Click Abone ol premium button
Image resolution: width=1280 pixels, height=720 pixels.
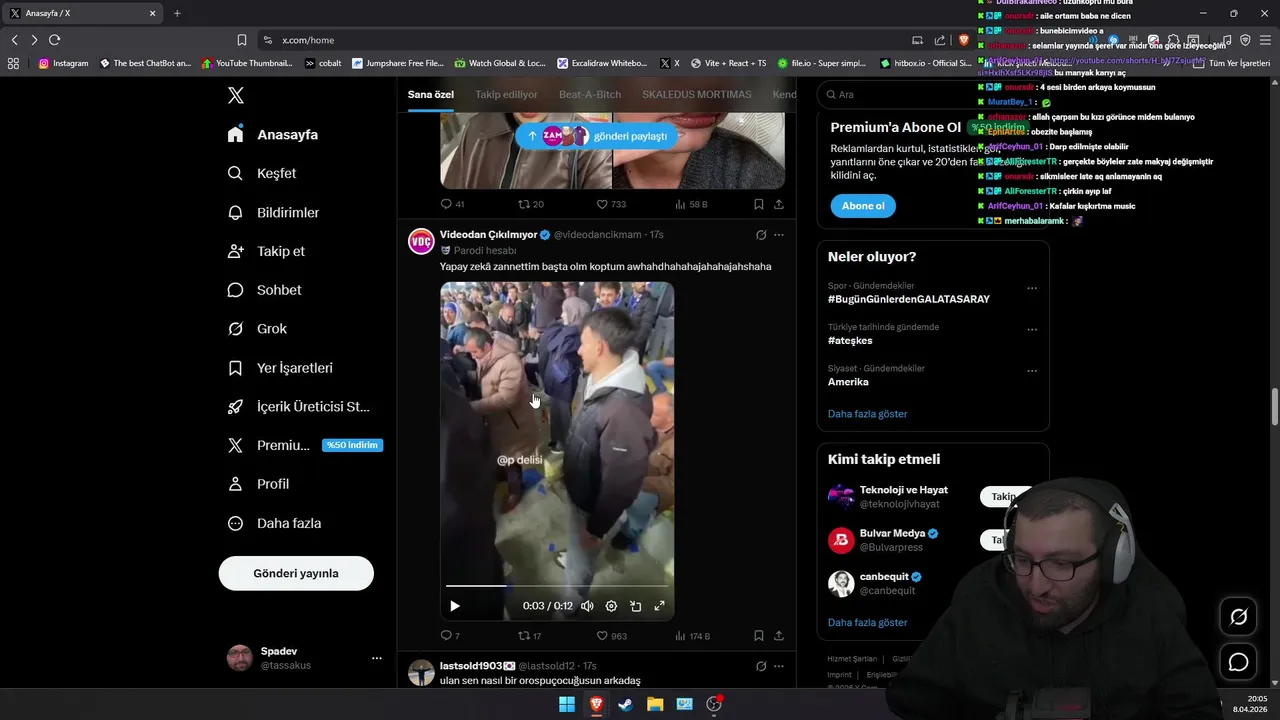[x=863, y=206]
